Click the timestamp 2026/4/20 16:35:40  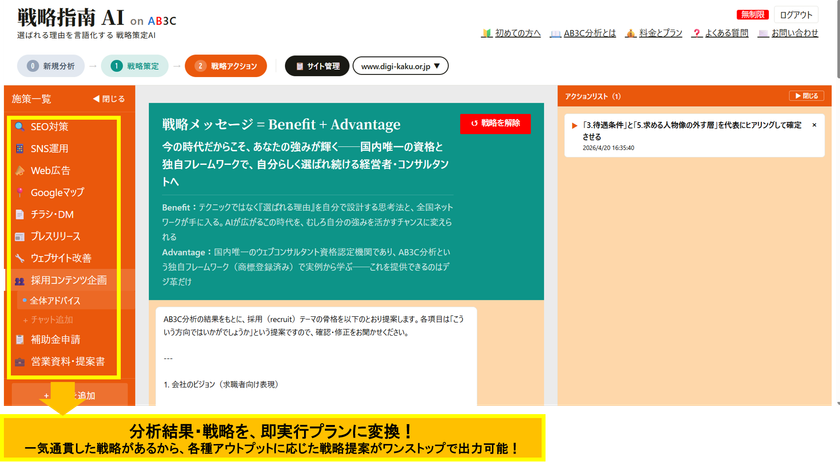pos(608,148)
